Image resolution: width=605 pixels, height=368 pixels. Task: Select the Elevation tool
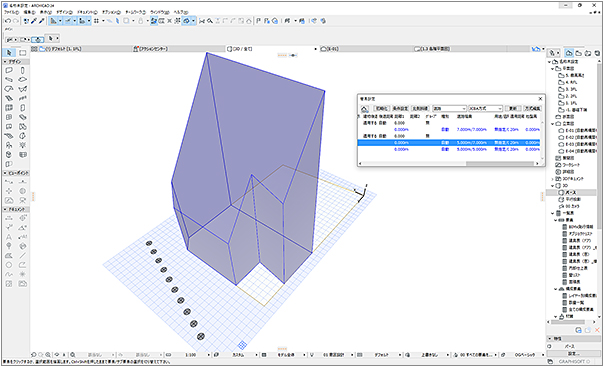[x=23, y=182]
